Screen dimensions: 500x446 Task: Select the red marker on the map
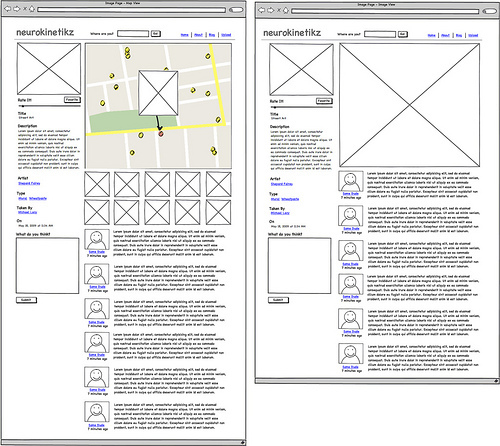(161, 134)
